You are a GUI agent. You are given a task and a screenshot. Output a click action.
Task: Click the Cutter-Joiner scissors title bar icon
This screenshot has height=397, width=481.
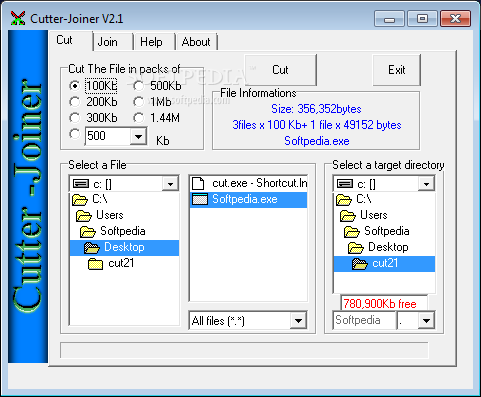18,18
